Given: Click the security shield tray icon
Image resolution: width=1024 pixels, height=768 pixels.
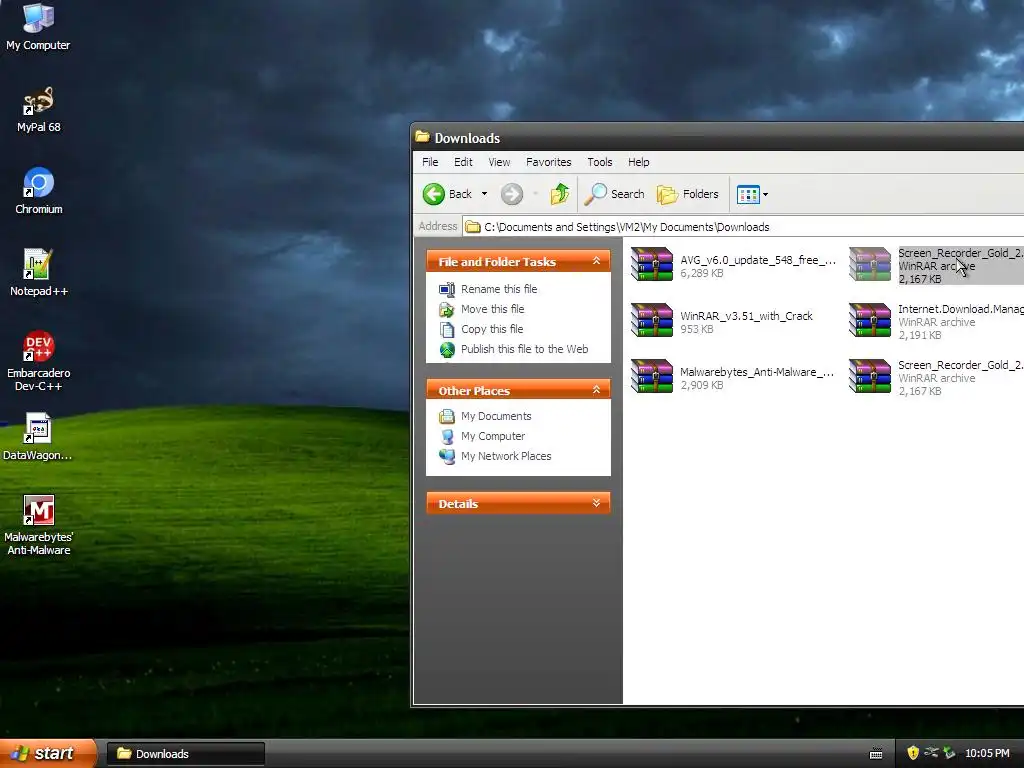Looking at the screenshot, I should pos(913,753).
